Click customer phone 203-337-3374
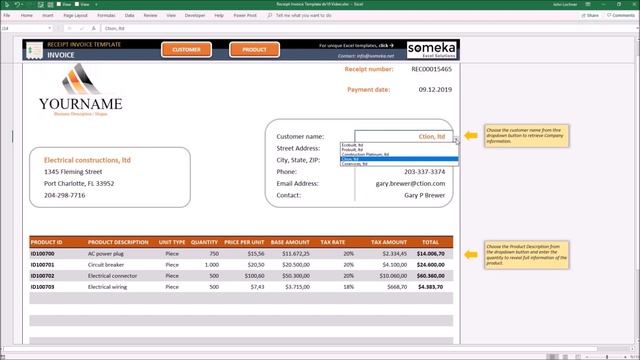 (424, 172)
